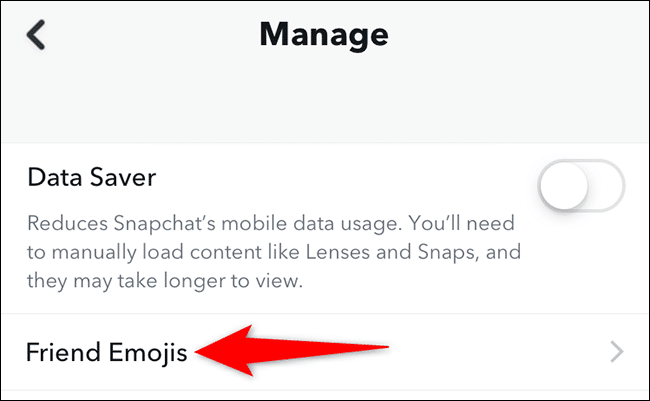This screenshot has height=401, width=650.
Task: Tap the back arrow icon
Action: pos(36,35)
